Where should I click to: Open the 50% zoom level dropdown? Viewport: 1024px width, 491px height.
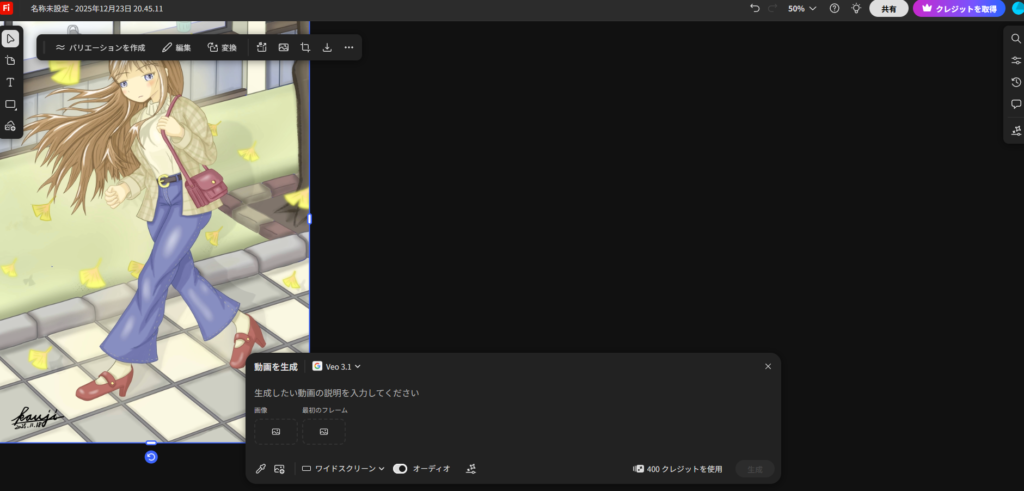coord(802,8)
